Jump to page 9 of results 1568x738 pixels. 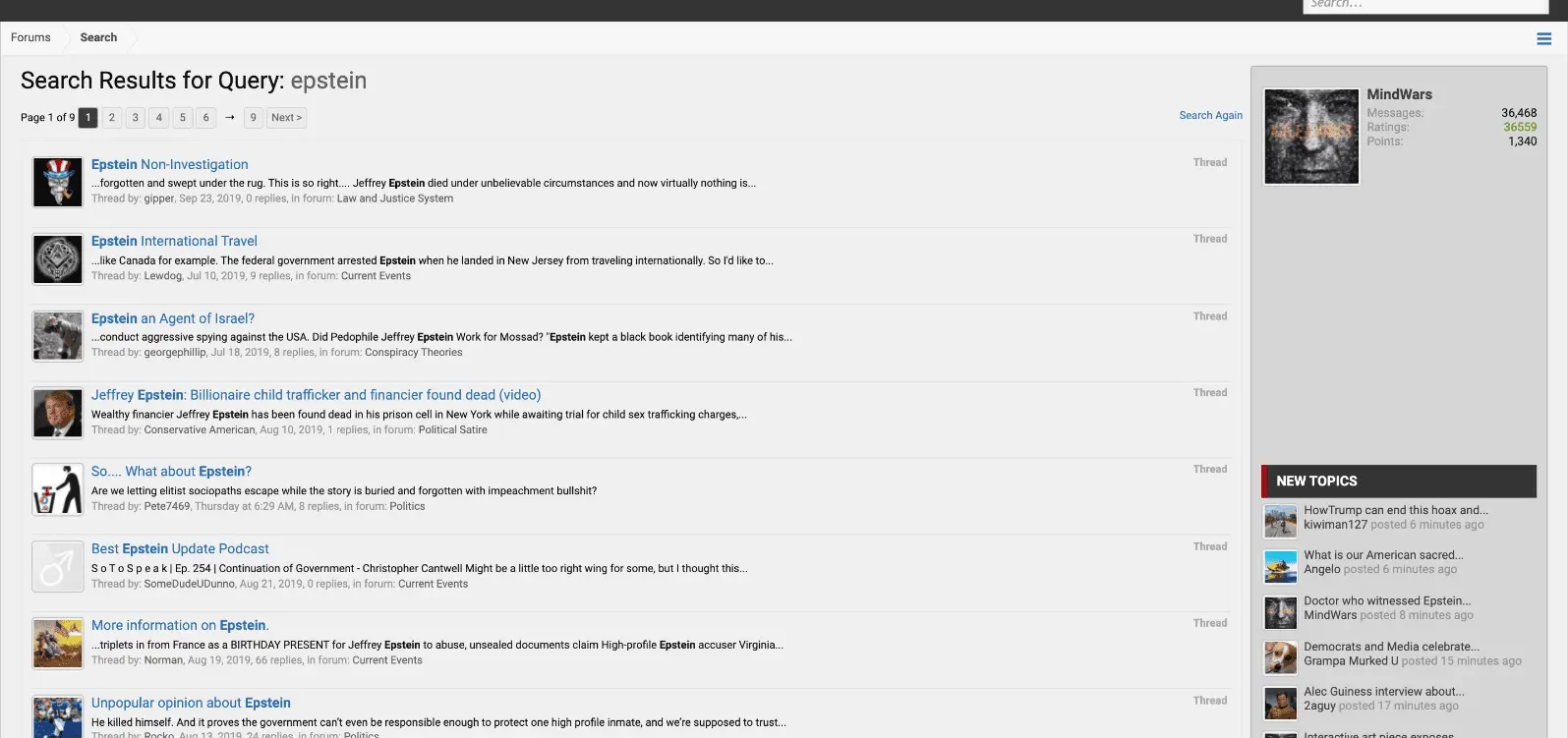pyautogui.click(x=253, y=118)
